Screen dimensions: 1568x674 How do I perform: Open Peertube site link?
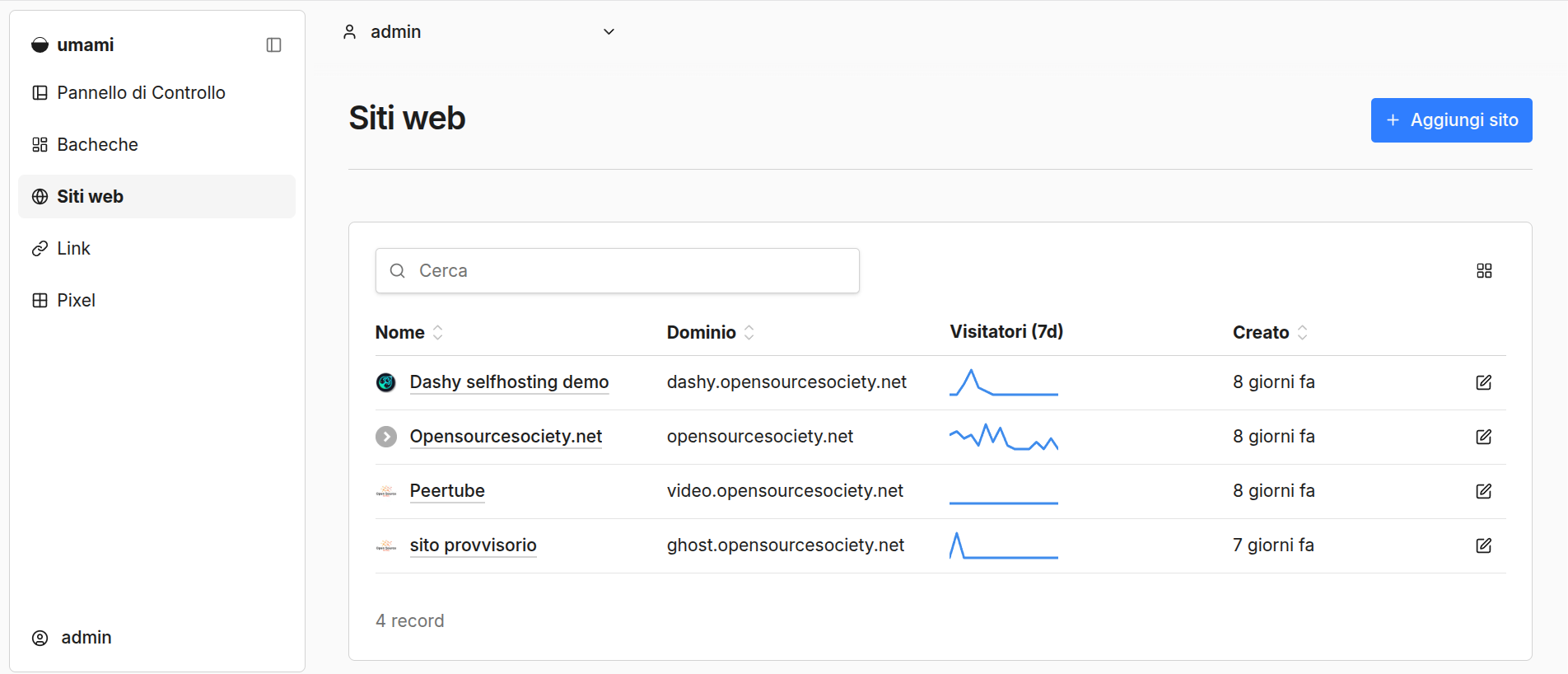[447, 491]
